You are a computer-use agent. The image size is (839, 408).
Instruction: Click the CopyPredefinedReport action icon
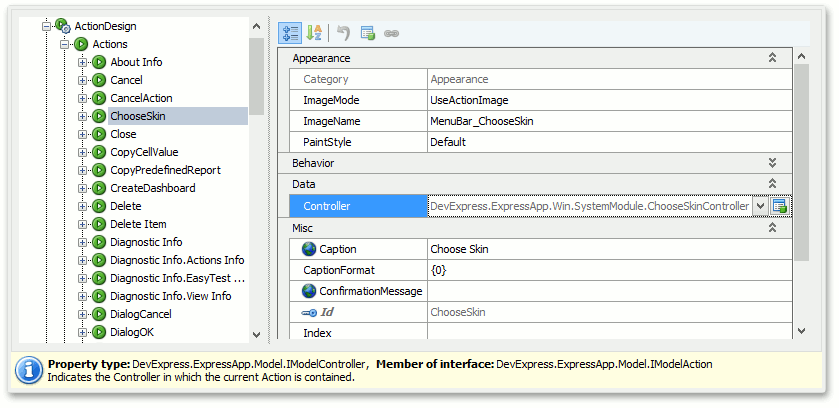[99, 170]
